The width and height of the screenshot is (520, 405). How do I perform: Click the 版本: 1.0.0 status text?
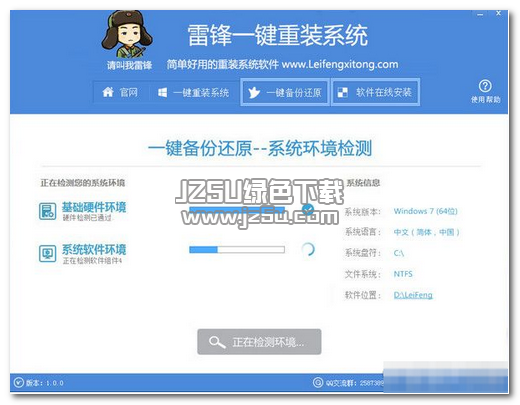click(x=45, y=383)
